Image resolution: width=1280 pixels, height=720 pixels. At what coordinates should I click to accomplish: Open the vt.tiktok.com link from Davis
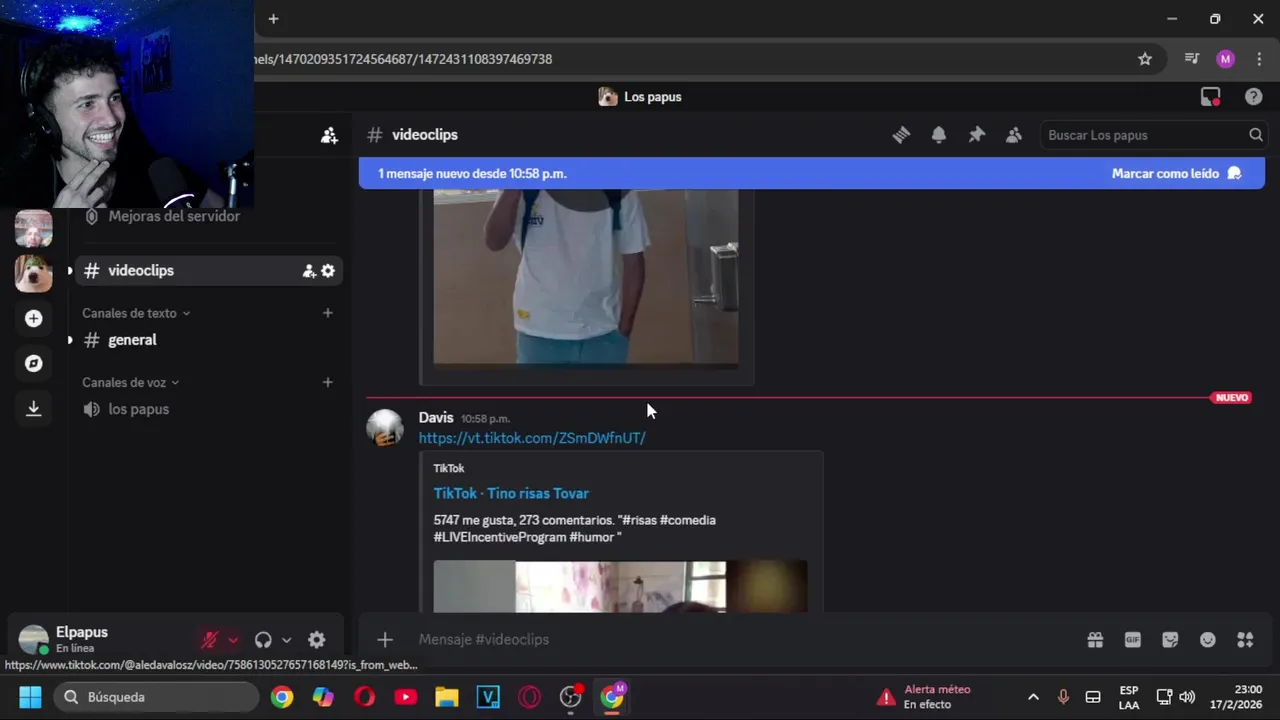[x=532, y=438]
